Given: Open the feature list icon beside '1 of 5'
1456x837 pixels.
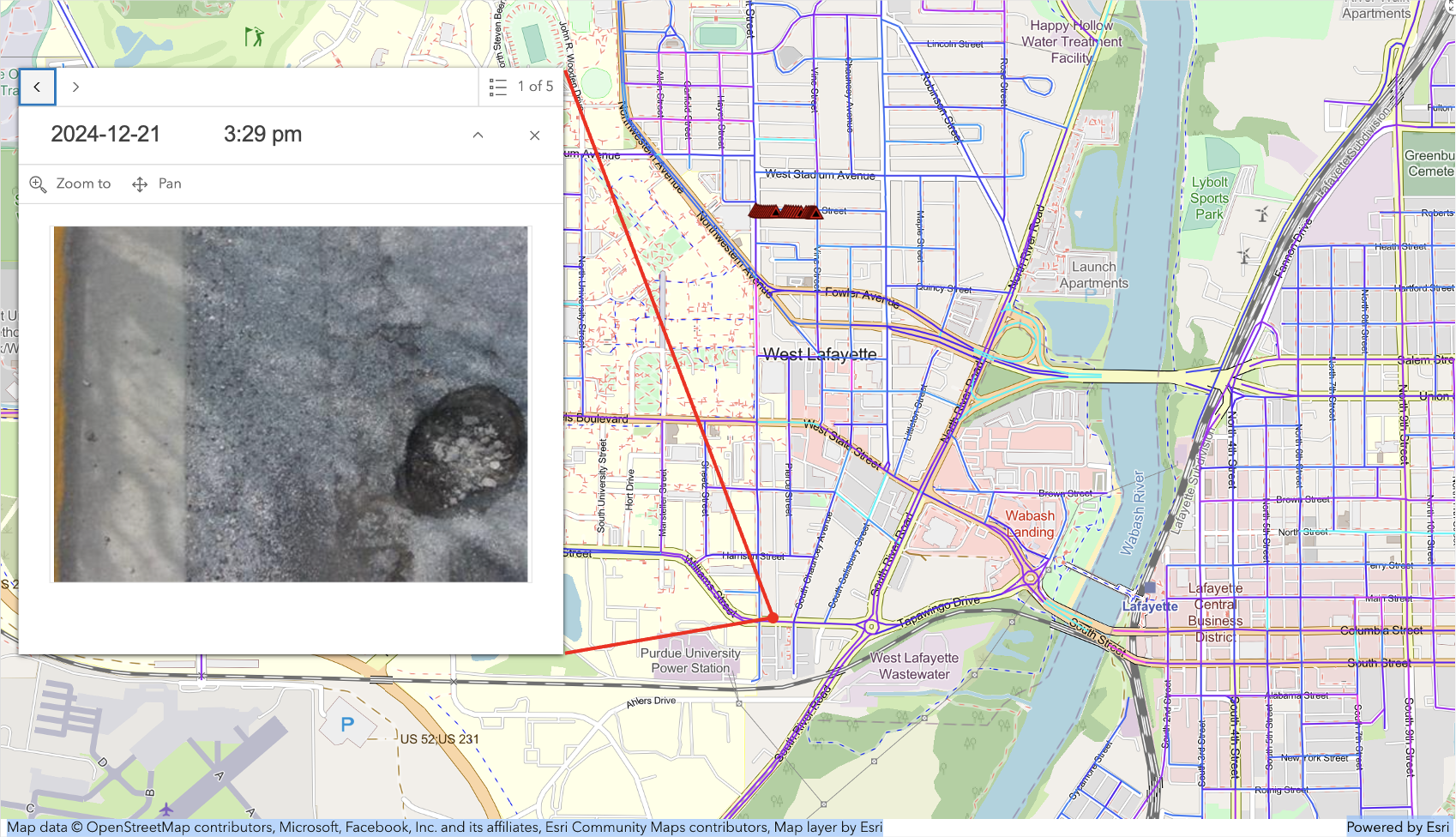Looking at the screenshot, I should [x=498, y=87].
